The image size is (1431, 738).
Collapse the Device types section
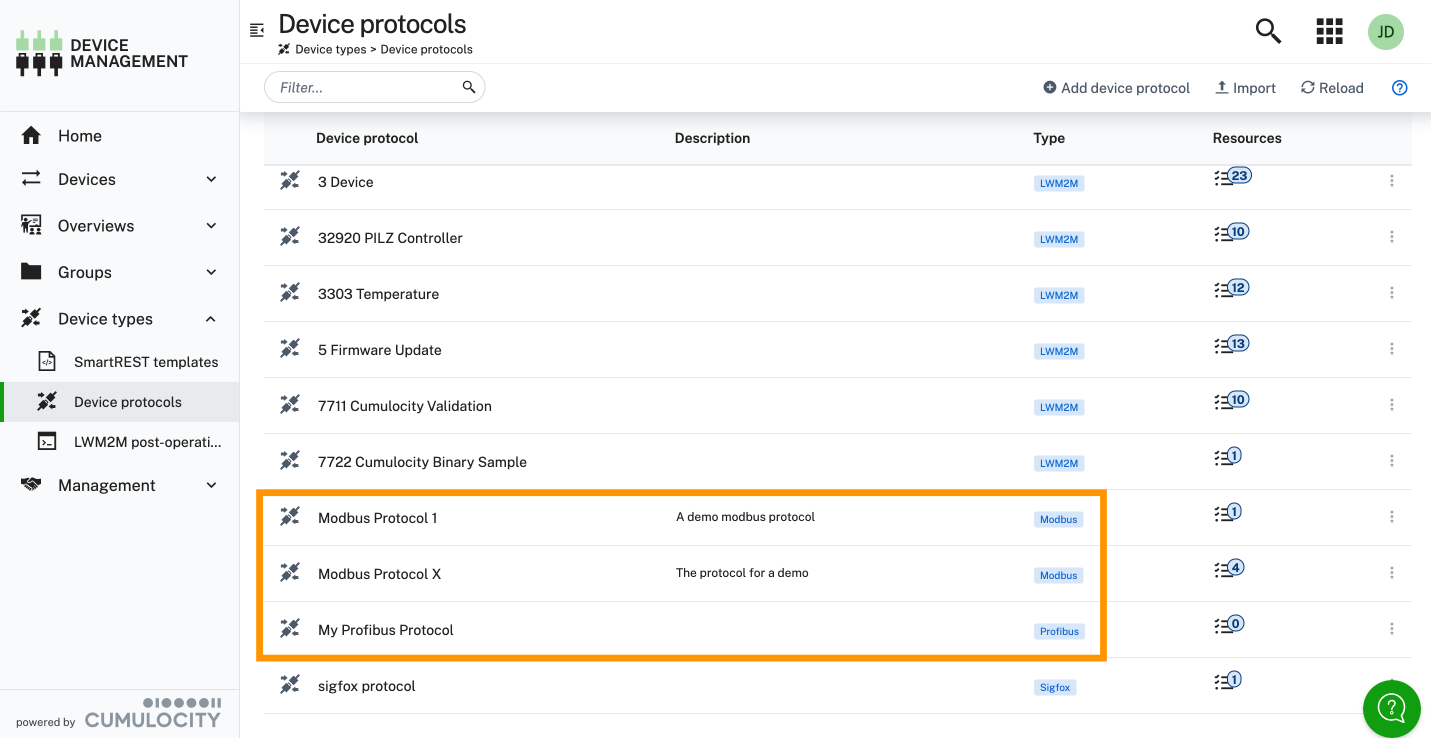pyautogui.click(x=209, y=318)
